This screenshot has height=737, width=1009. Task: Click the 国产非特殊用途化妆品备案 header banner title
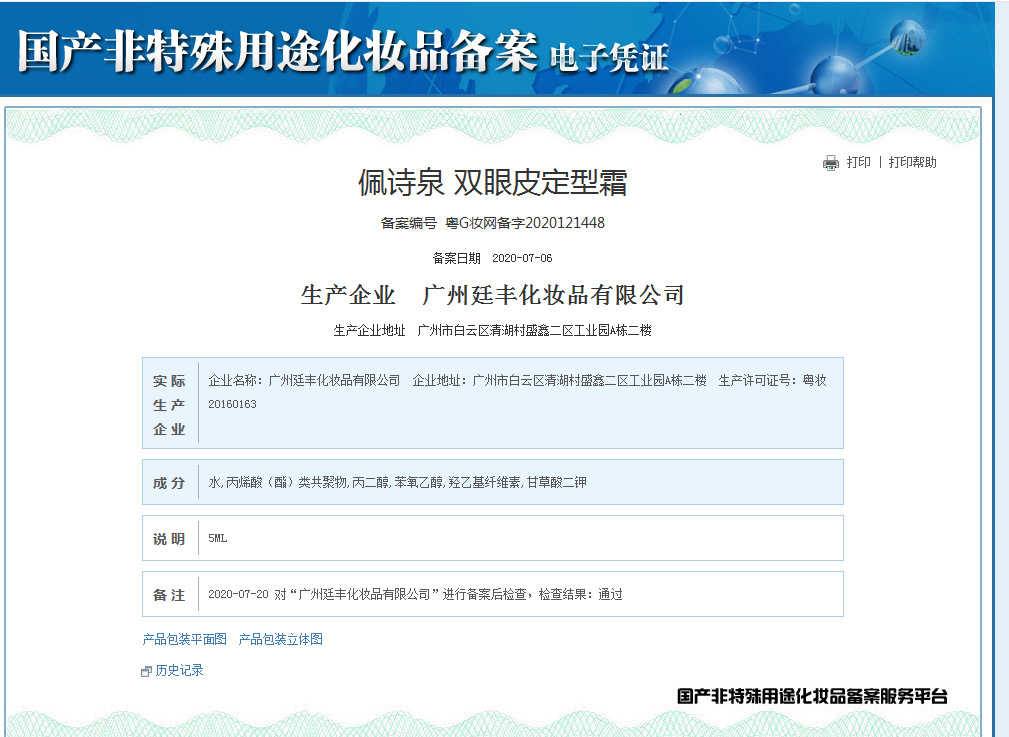(278, 52)
